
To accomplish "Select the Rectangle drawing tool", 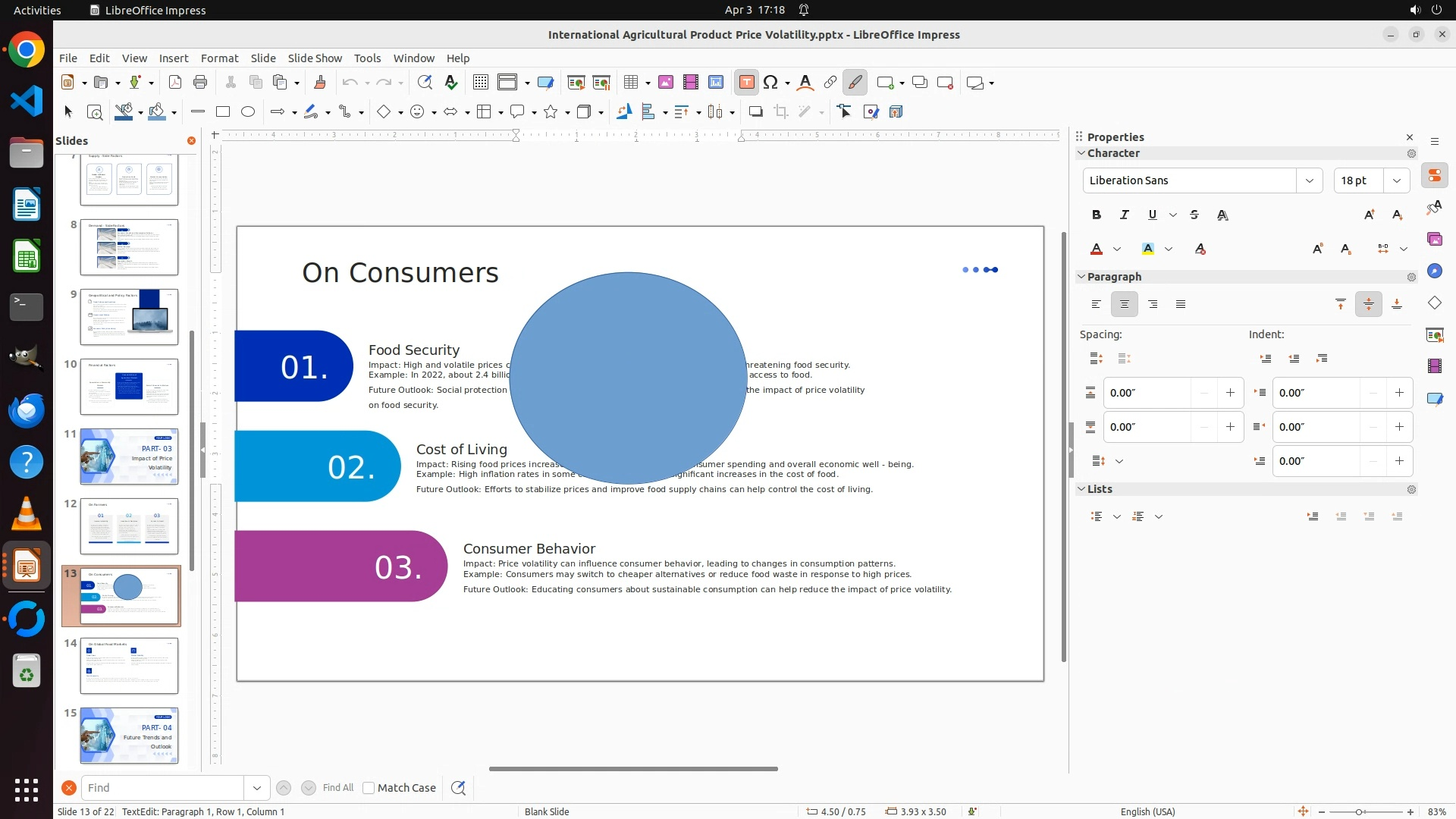I will (223, 112).
